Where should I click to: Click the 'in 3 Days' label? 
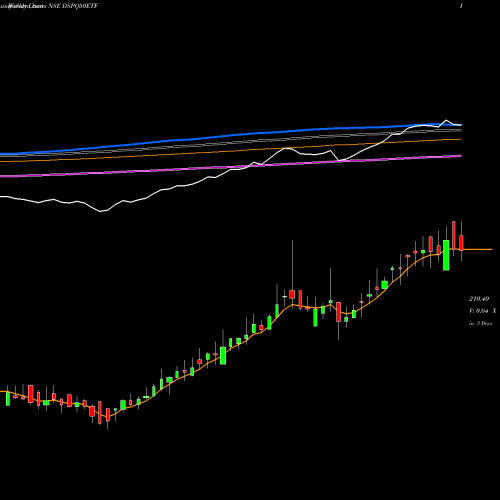(x=480, y=323)
